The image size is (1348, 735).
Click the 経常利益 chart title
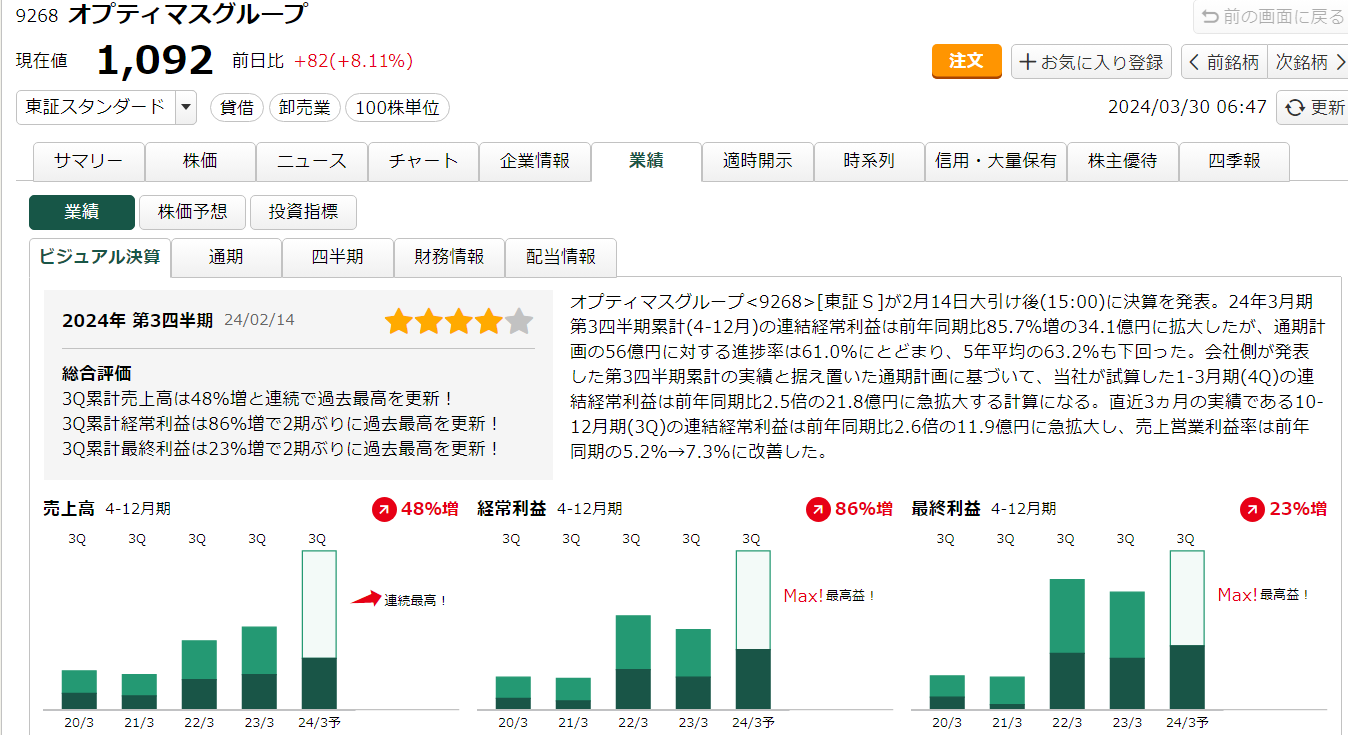click(512, 508)
